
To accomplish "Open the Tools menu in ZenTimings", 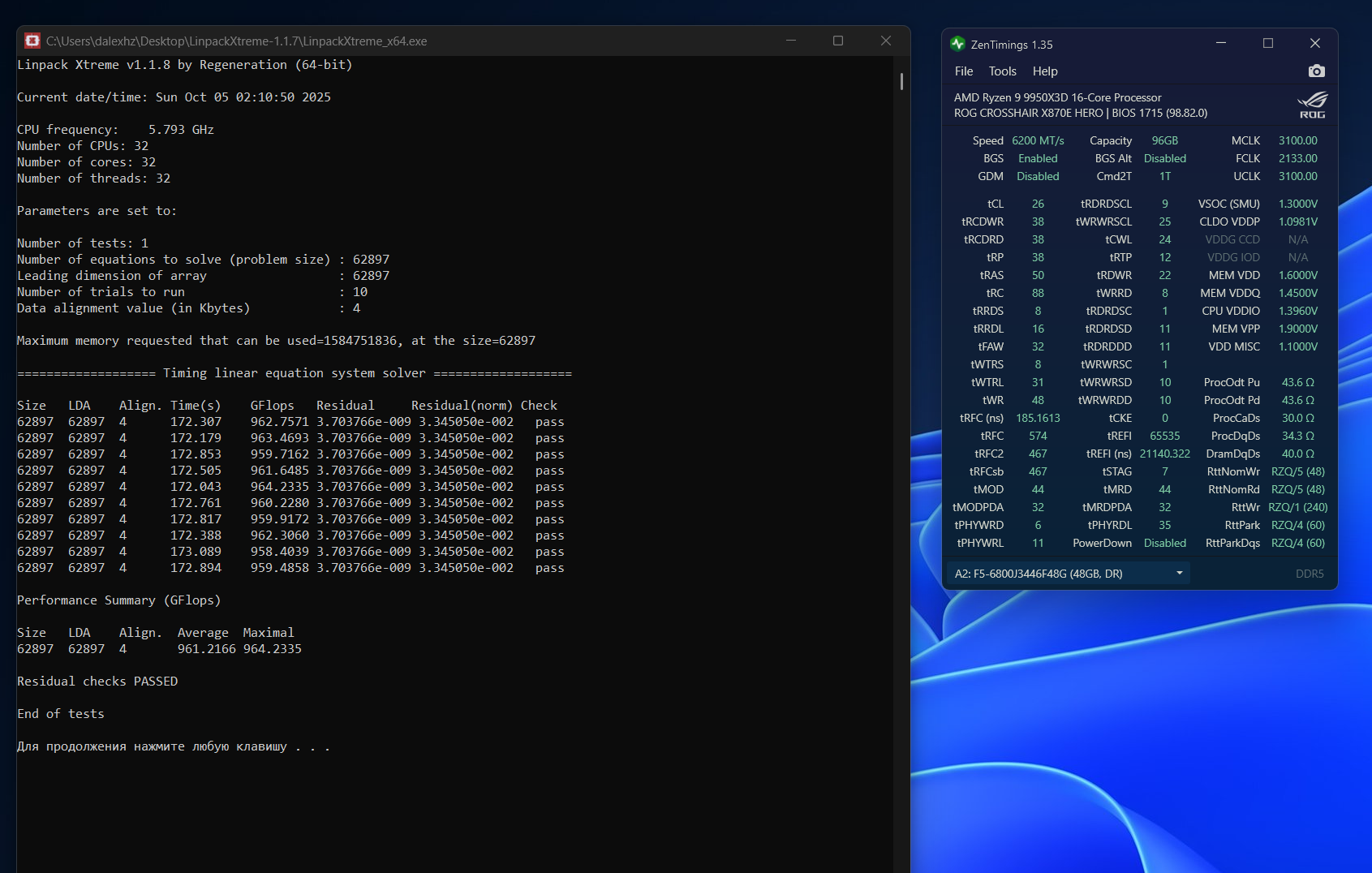I will tap(1003, 71).
